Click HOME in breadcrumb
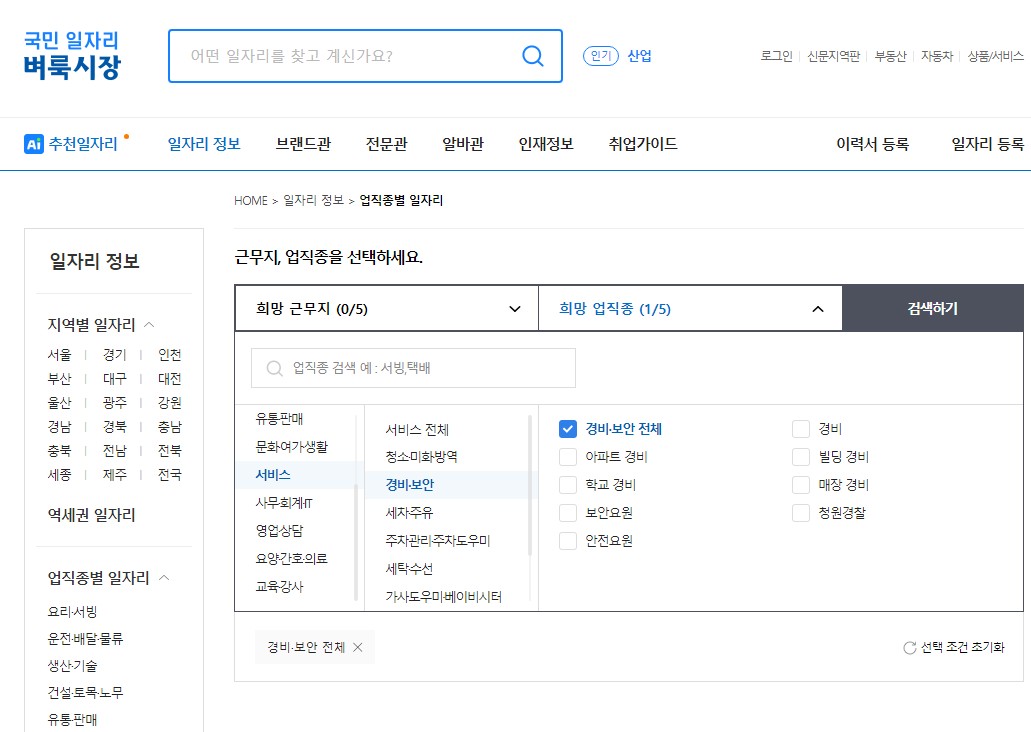This screenshot has width=1031, height=732. (251, 201)
